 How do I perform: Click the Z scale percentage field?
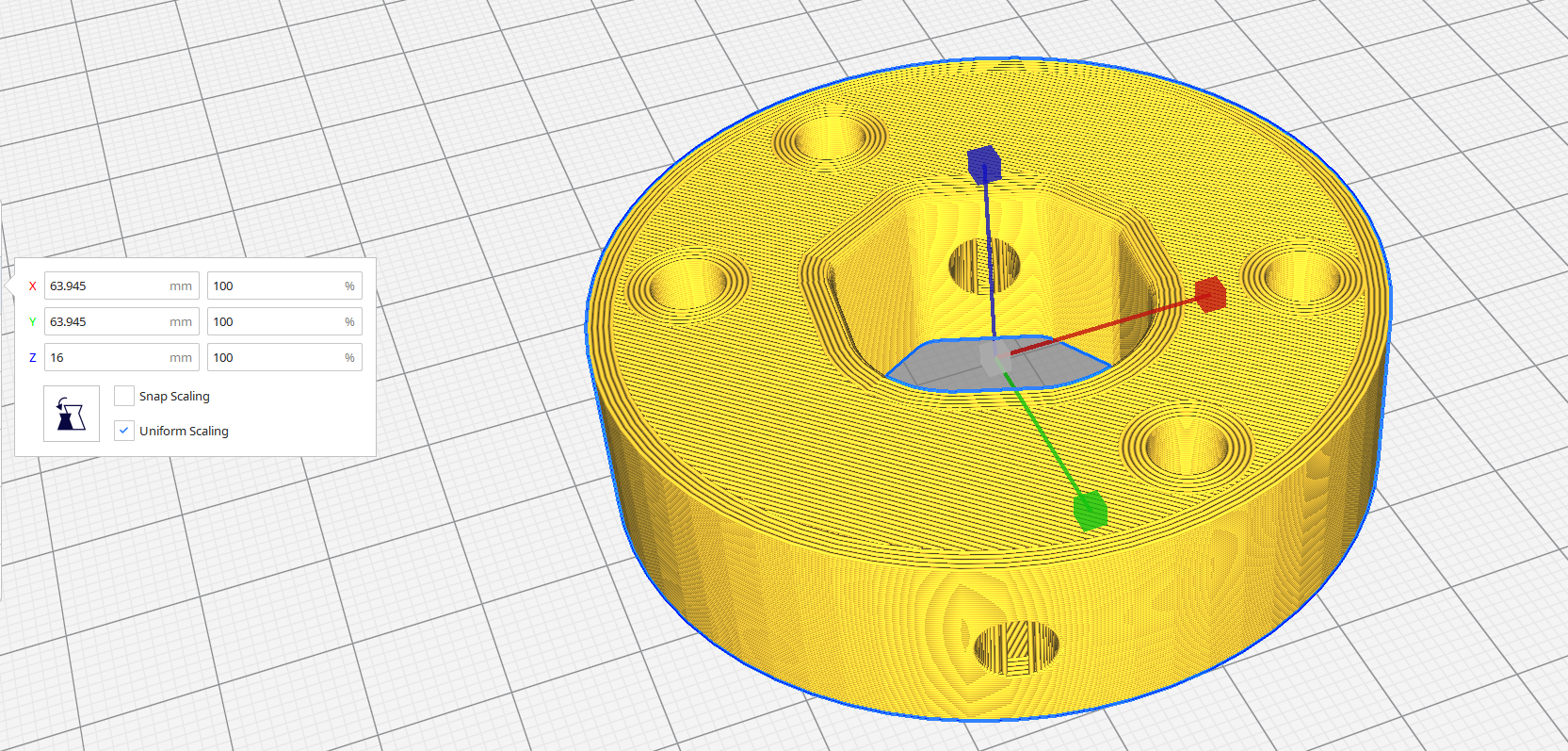coord(275,358)
